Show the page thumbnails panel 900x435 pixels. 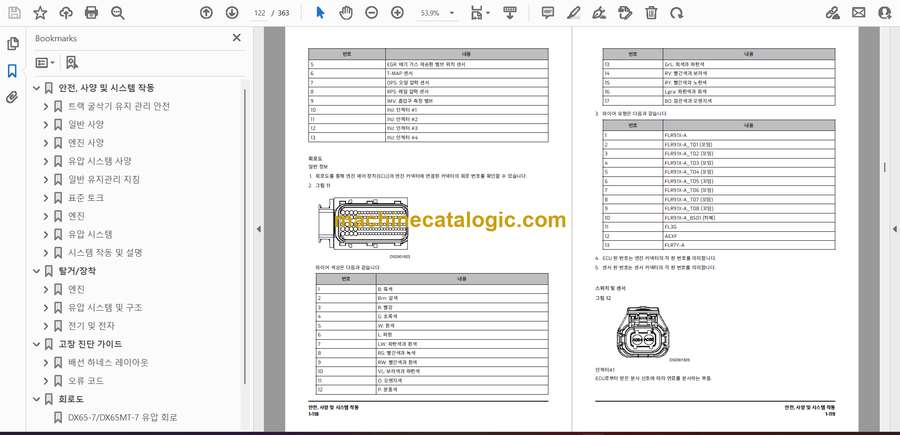(x=12, y=44)
